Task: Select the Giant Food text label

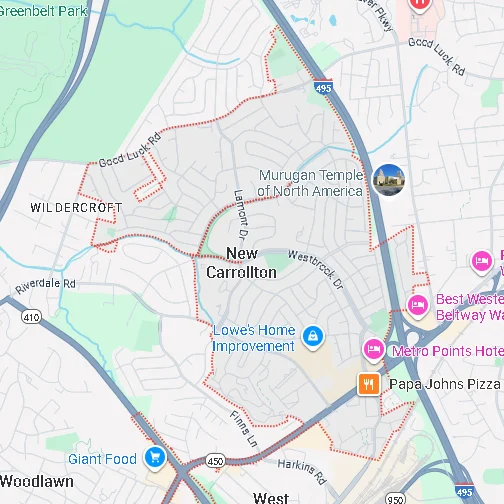Action: (102, 459)
